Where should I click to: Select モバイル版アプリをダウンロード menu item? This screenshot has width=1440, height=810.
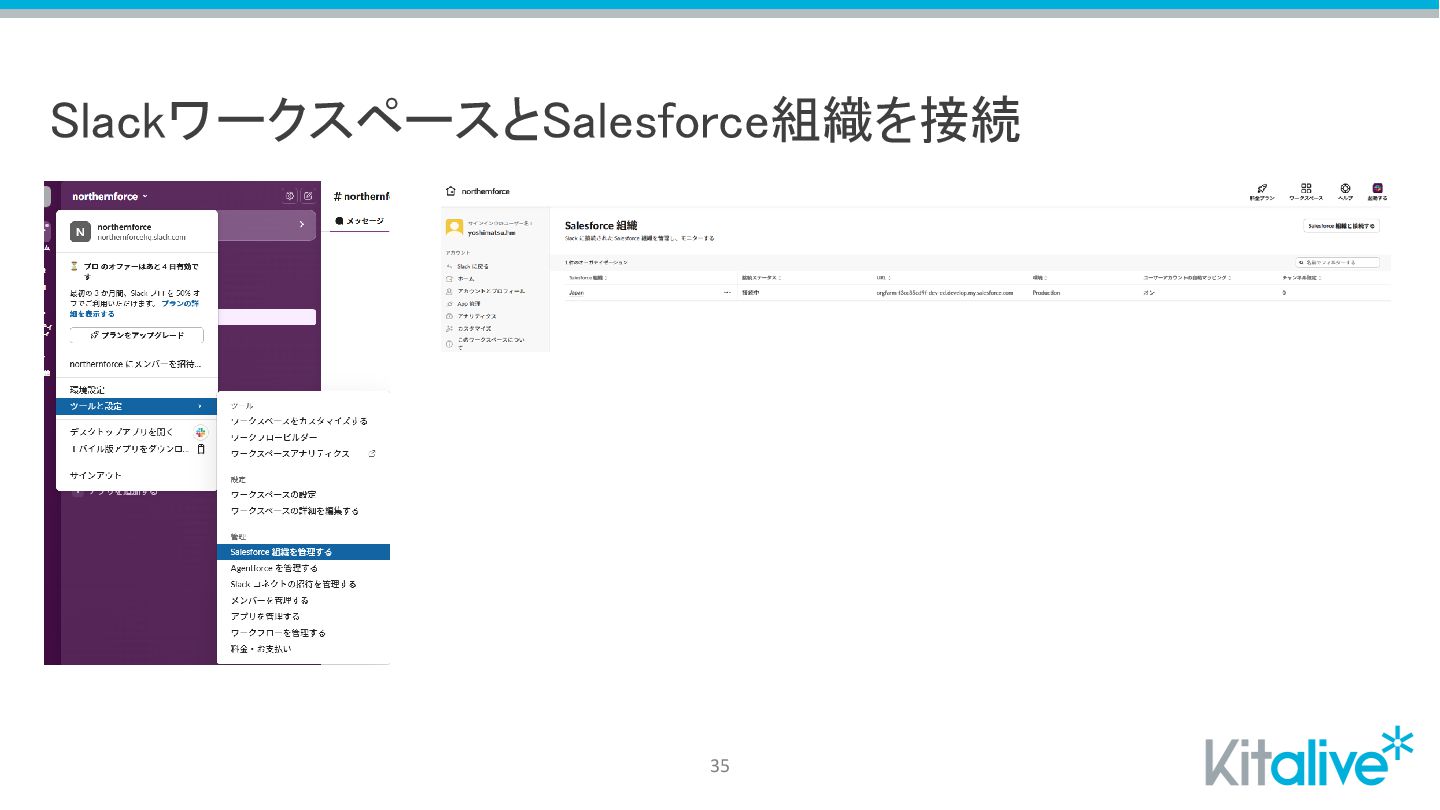coord(129,449)
